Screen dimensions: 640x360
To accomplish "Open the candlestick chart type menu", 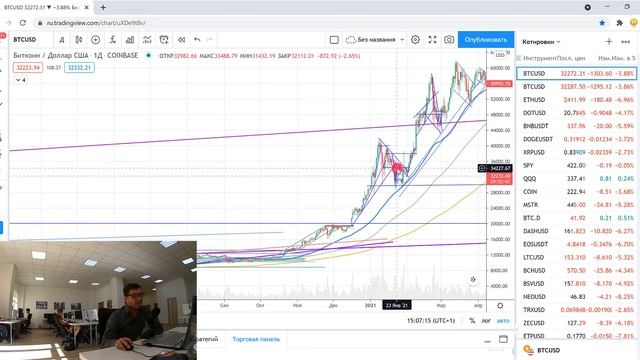I will 79,40.
